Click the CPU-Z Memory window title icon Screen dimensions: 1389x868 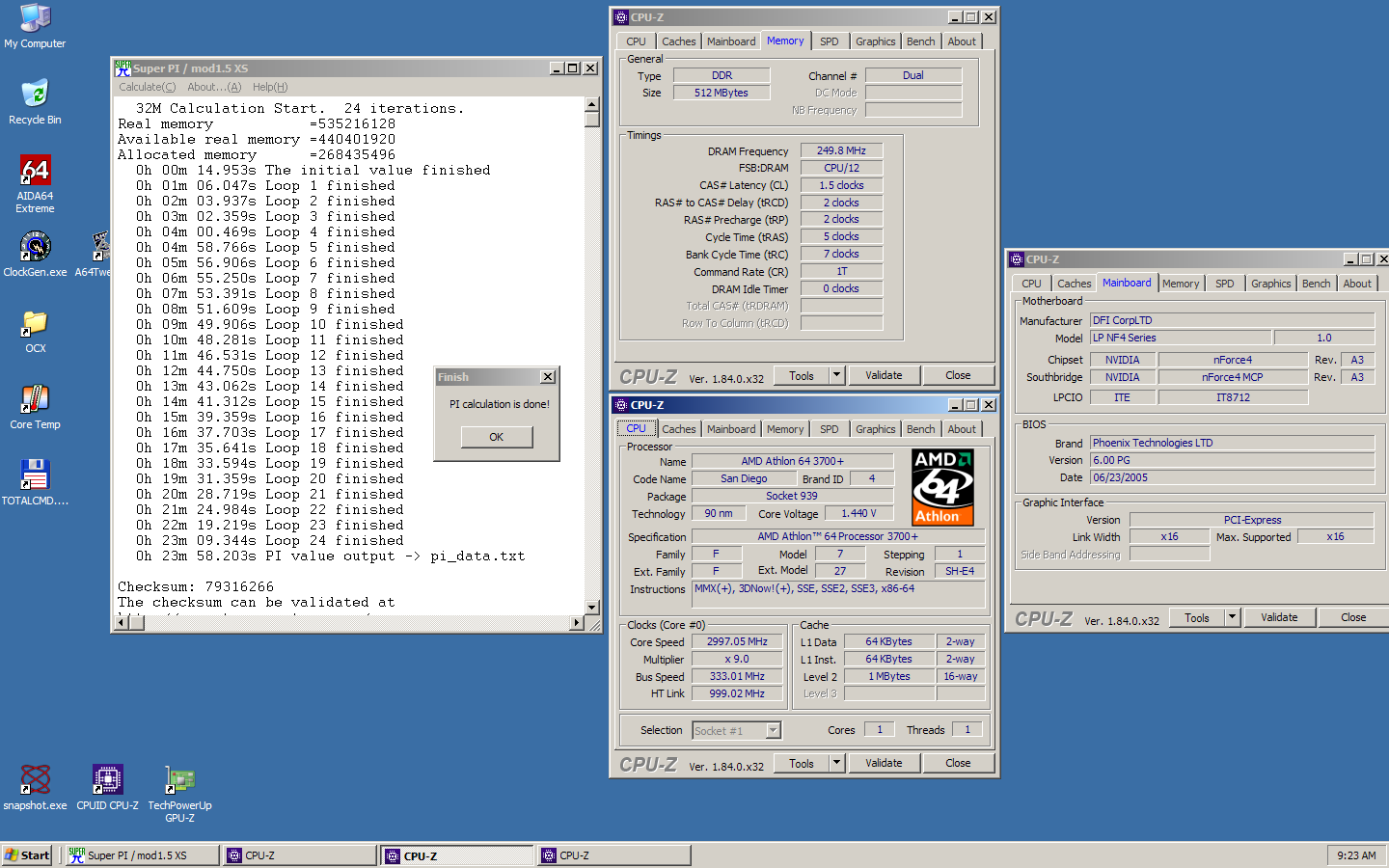point(621,17)
